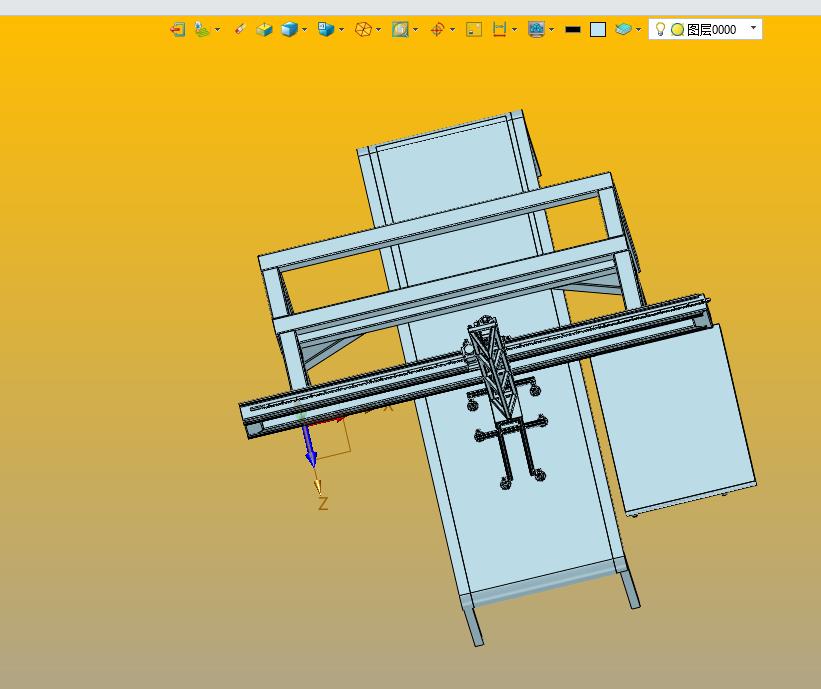
Task: Click the wireframe polyhedron icon
Action: tap(363, 29)
